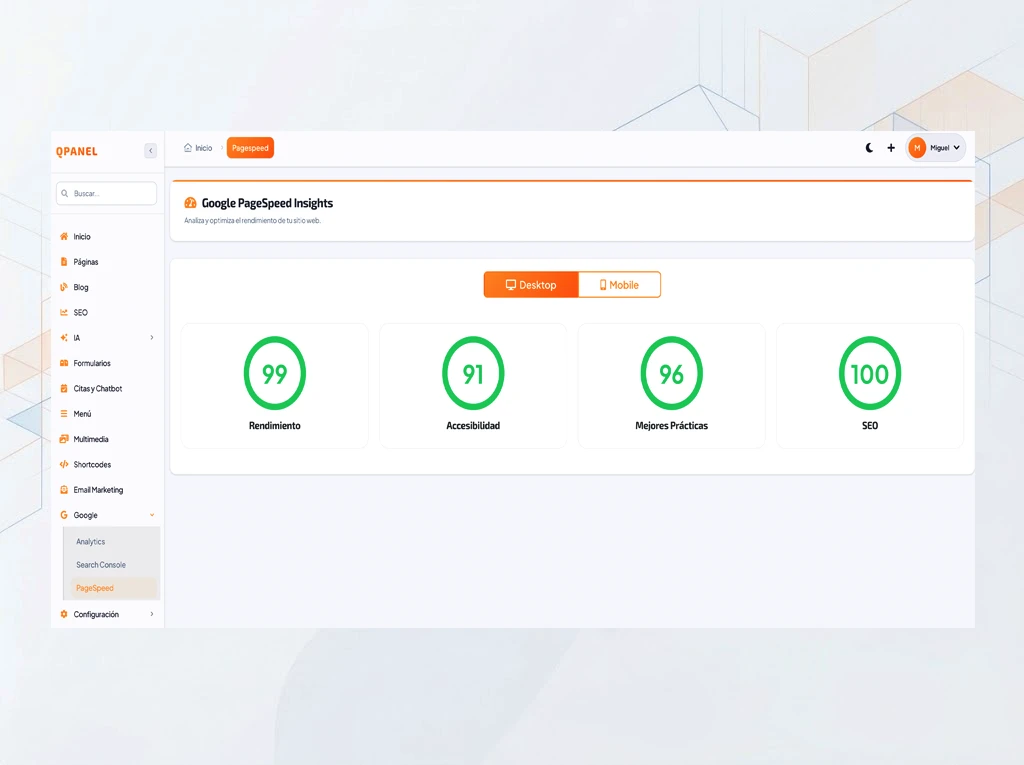
Task: Click the Multimedia label in sidebar
Action: (91, 439)
